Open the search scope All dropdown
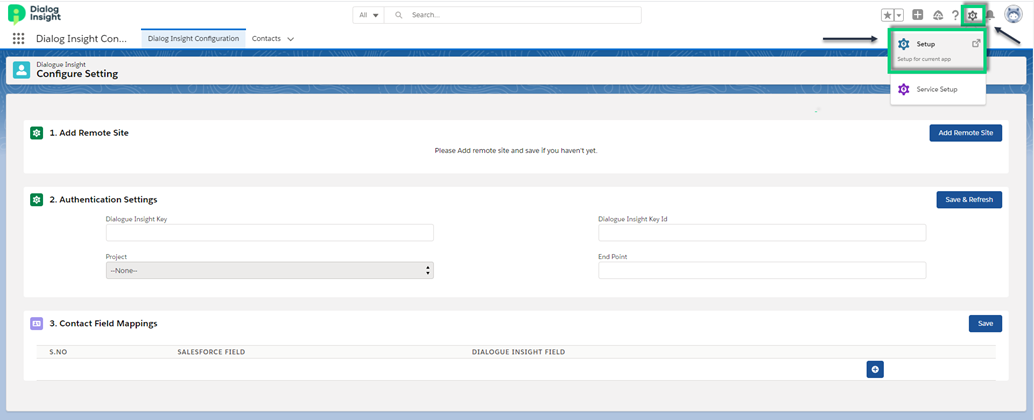This screenshot has width=1034, height=420. (369, 15)
